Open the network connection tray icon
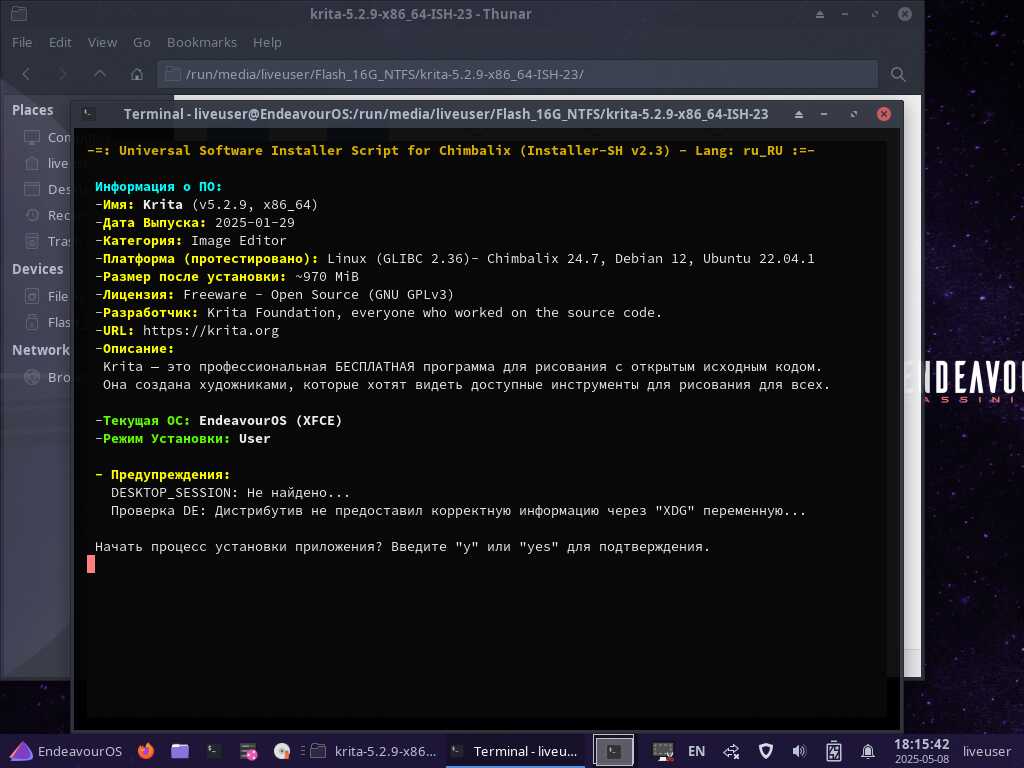Screen dimensions: 1024x768 (x=731, y=752)
